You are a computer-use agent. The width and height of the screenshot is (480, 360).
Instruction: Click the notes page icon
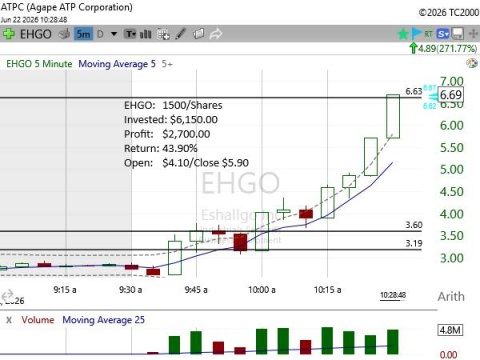click(198, 34)
